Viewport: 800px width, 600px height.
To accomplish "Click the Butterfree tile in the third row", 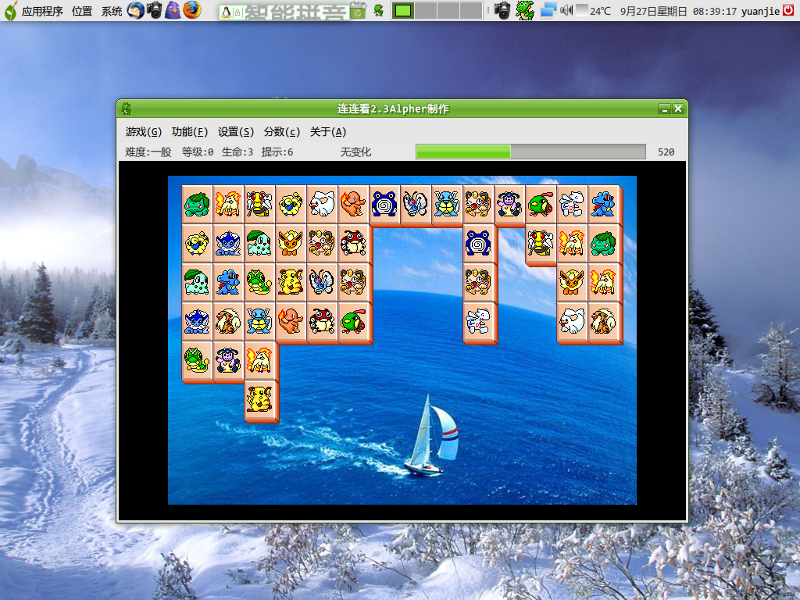I will point(322,282).
